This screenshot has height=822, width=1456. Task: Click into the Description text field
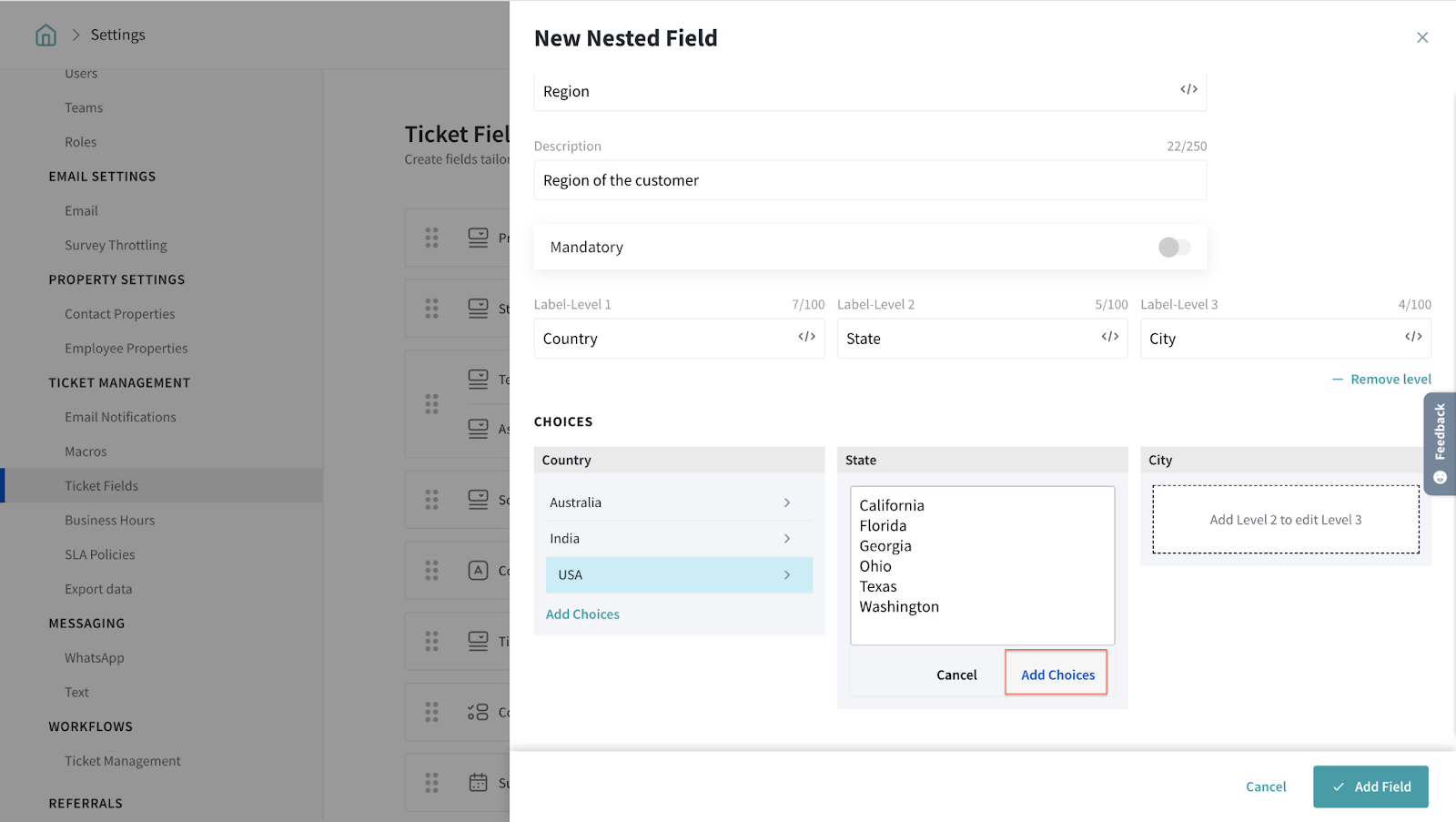pos(869,180)
